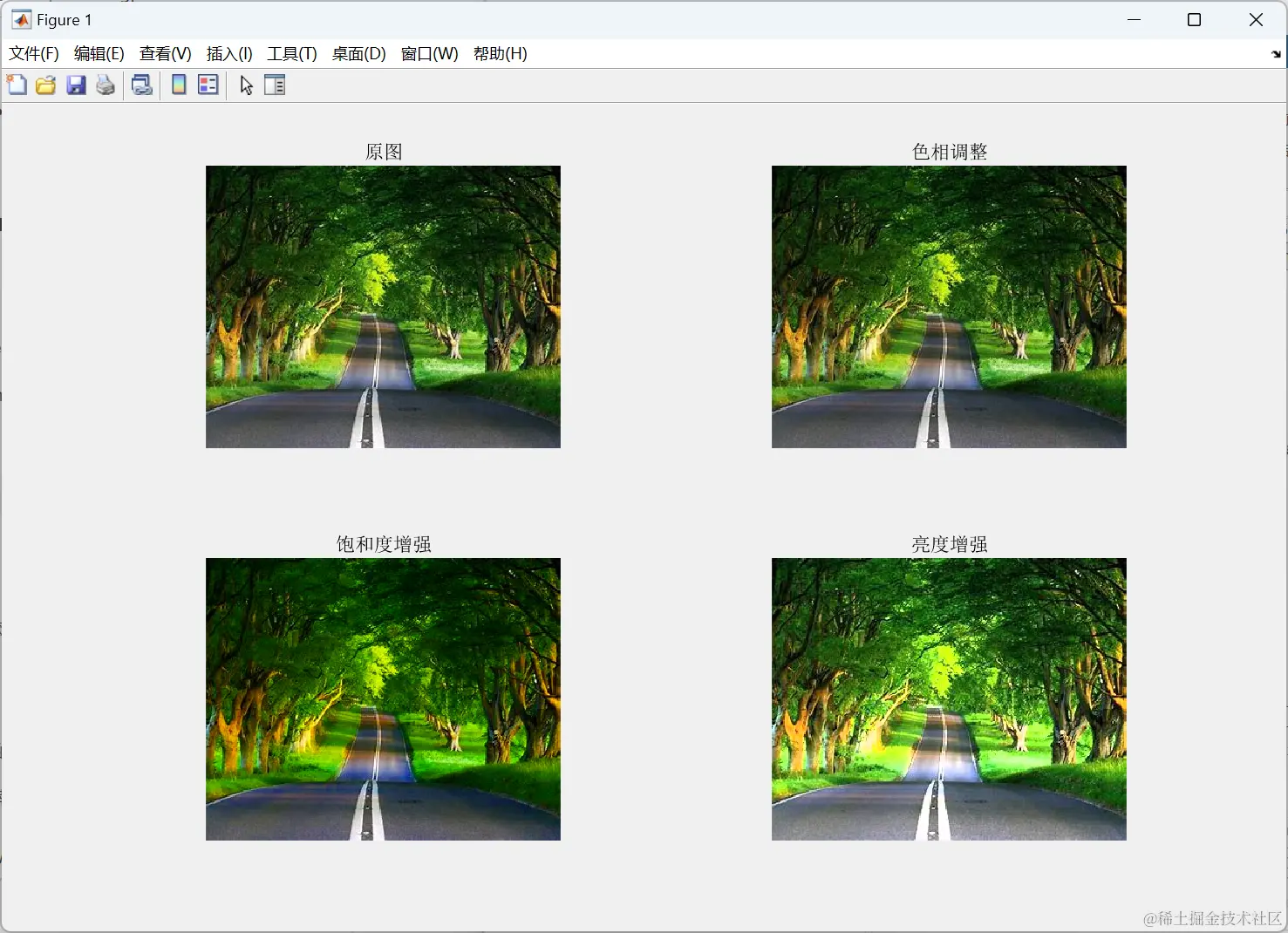This screenshot has height=933, width=1288.
Task: Open the Property Inspector toolbar icon
Action: pos(275,85)
